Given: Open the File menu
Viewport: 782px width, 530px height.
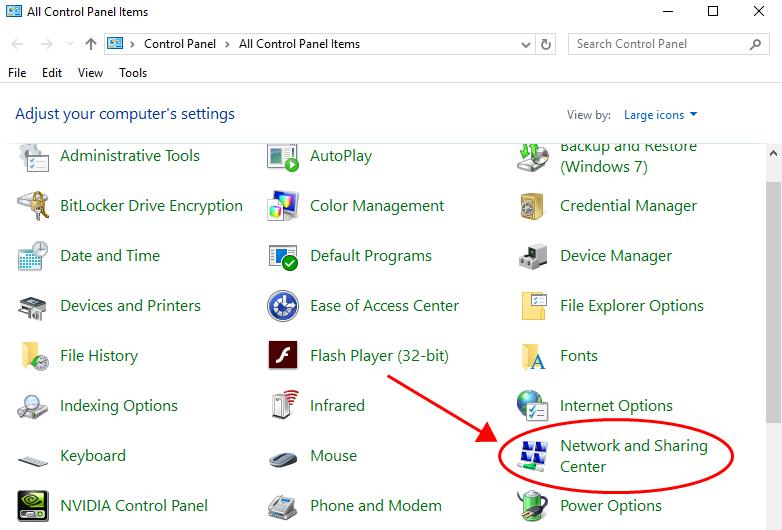Looking at the screenshot, I should 17,73.
